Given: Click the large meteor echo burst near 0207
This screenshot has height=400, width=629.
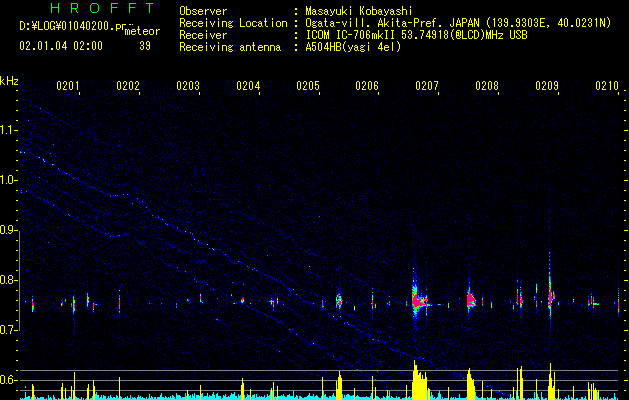Looking at the screenshot, I should [418, 300].
